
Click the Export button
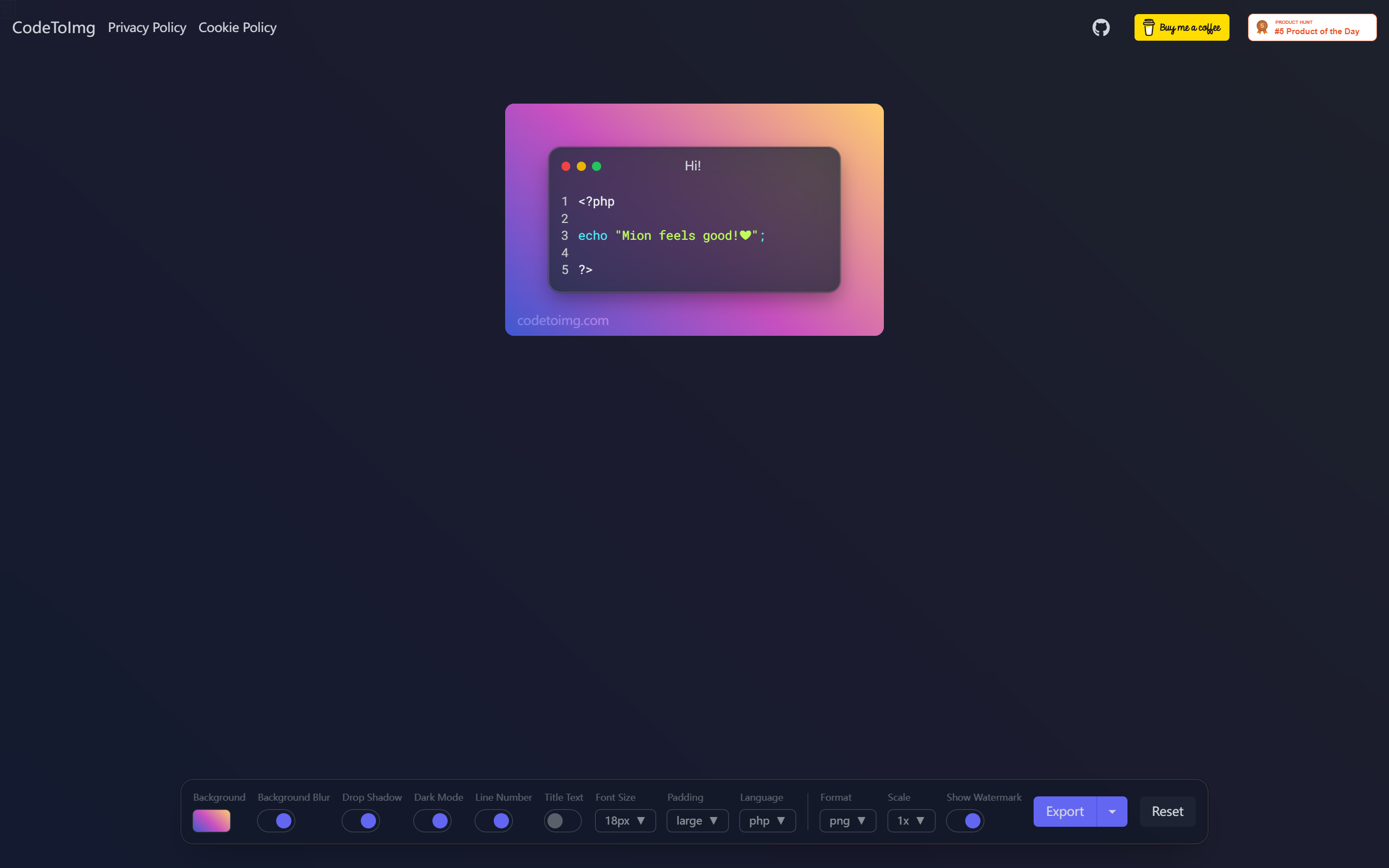click(1065, 811)
